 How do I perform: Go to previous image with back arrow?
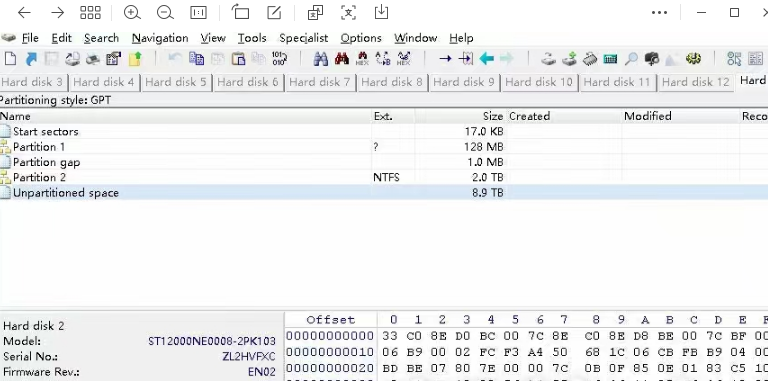coord(24,13)
